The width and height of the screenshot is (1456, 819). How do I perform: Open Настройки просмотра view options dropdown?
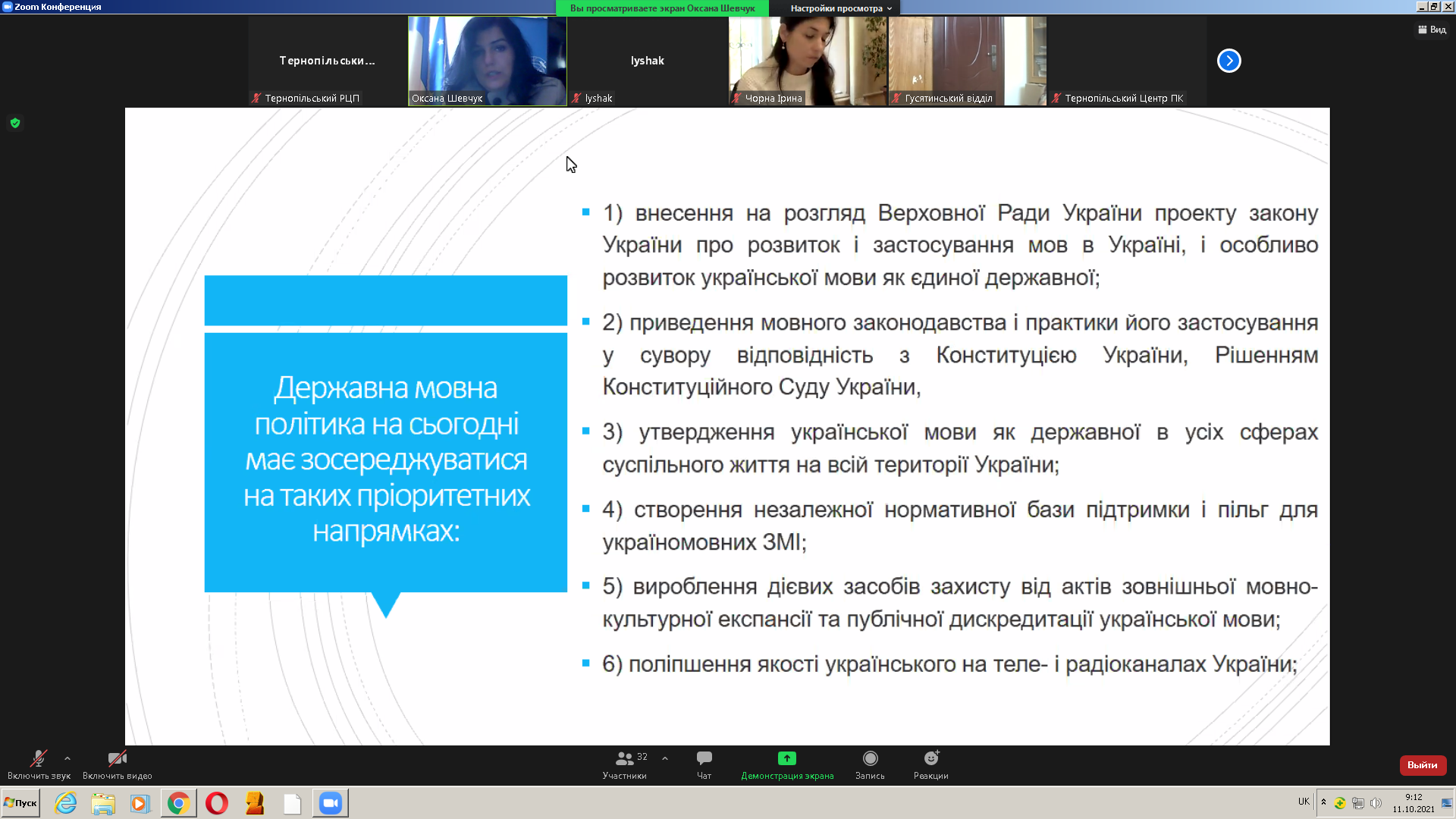pos(841,8)
